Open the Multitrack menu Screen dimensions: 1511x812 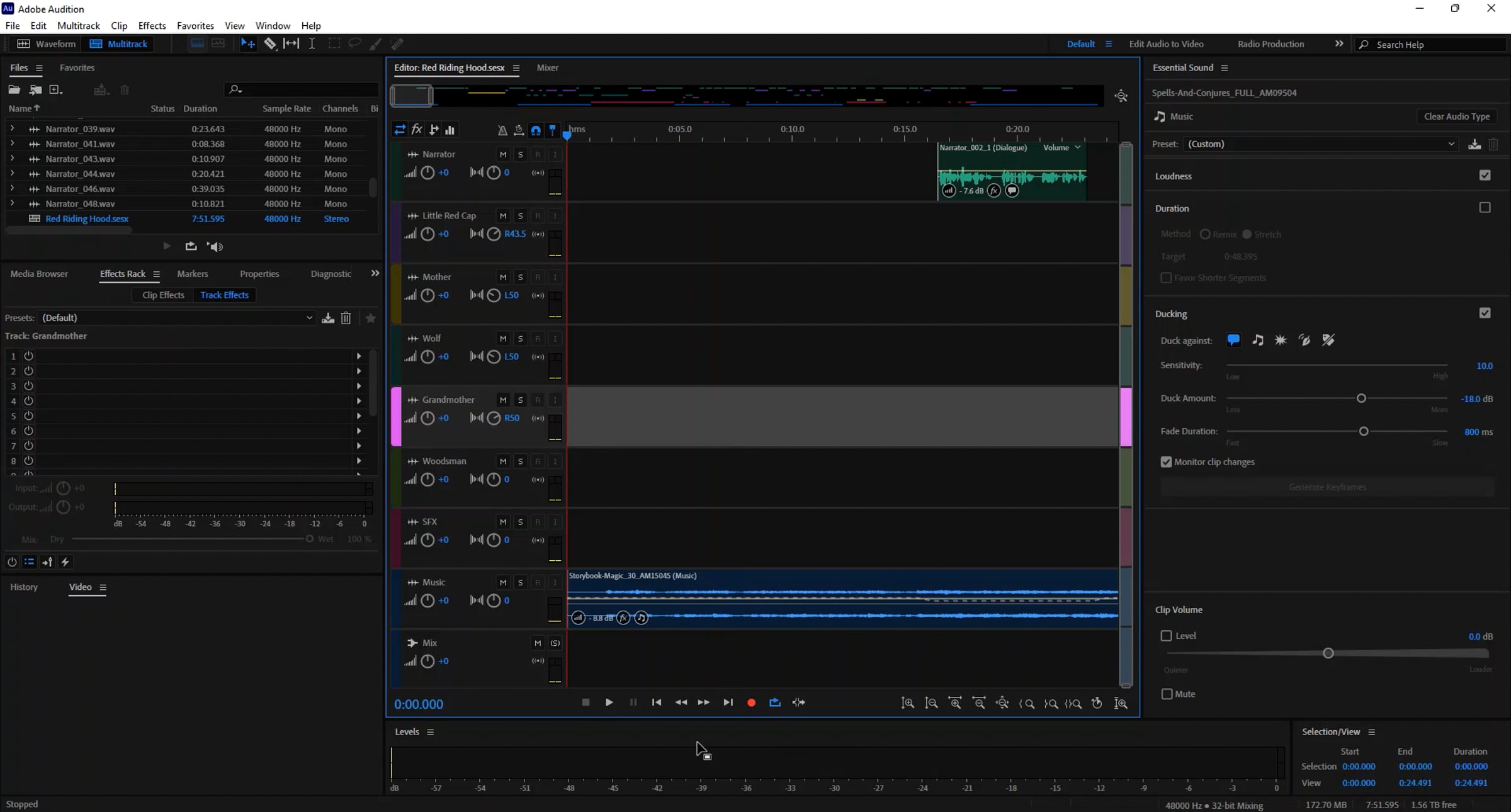(78, 26)
